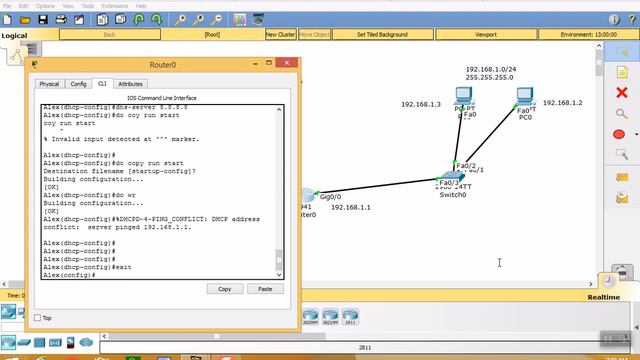This screenshot has width=640, height=360.
Task: Click the Hubs device category icon
Action: coord(40,342)
